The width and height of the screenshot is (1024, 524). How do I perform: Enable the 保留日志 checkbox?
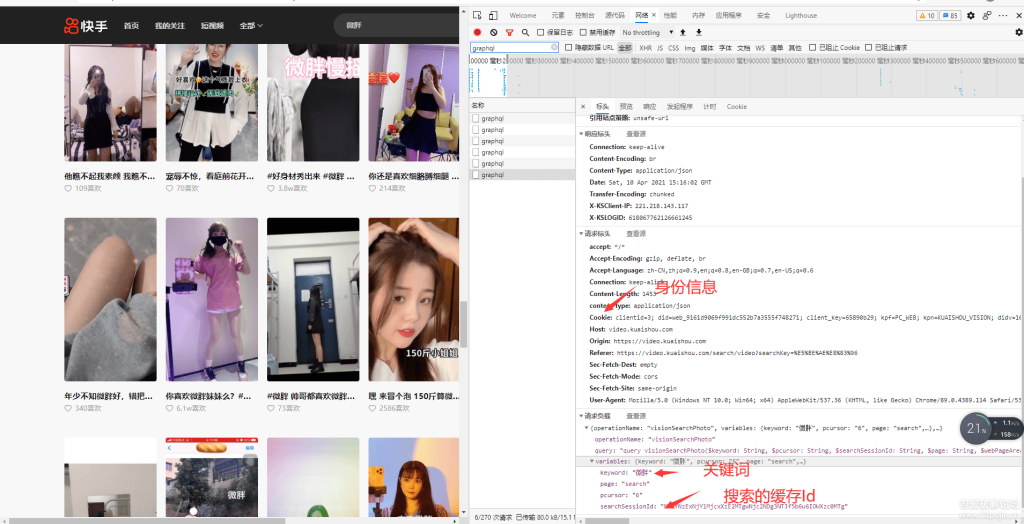tap(540, 32)
